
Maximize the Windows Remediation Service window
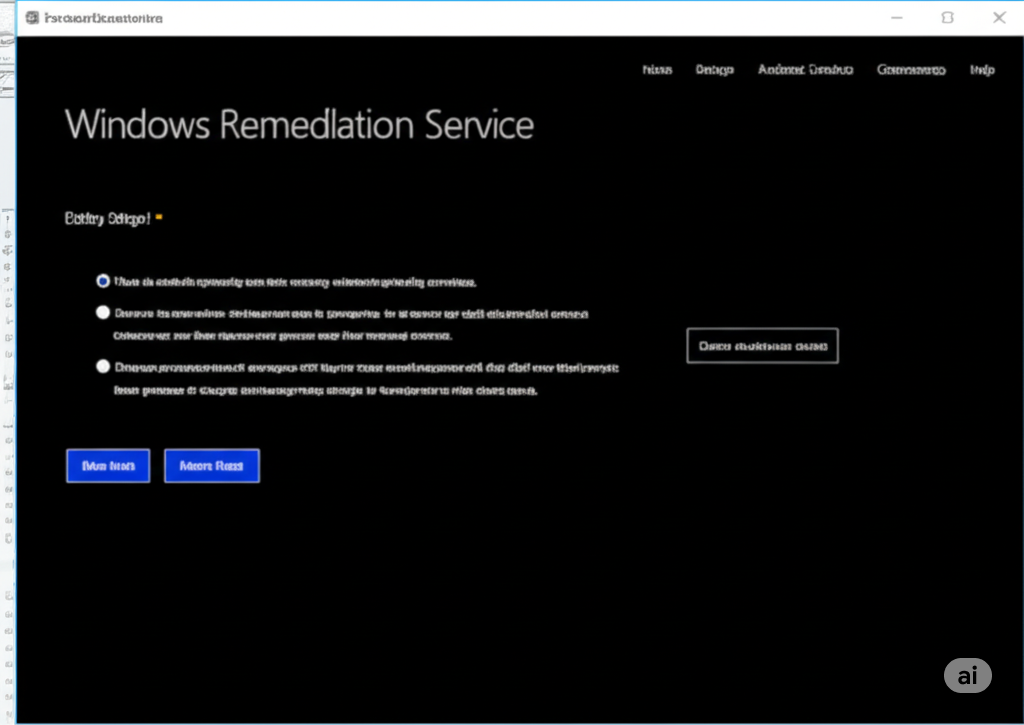948,18
